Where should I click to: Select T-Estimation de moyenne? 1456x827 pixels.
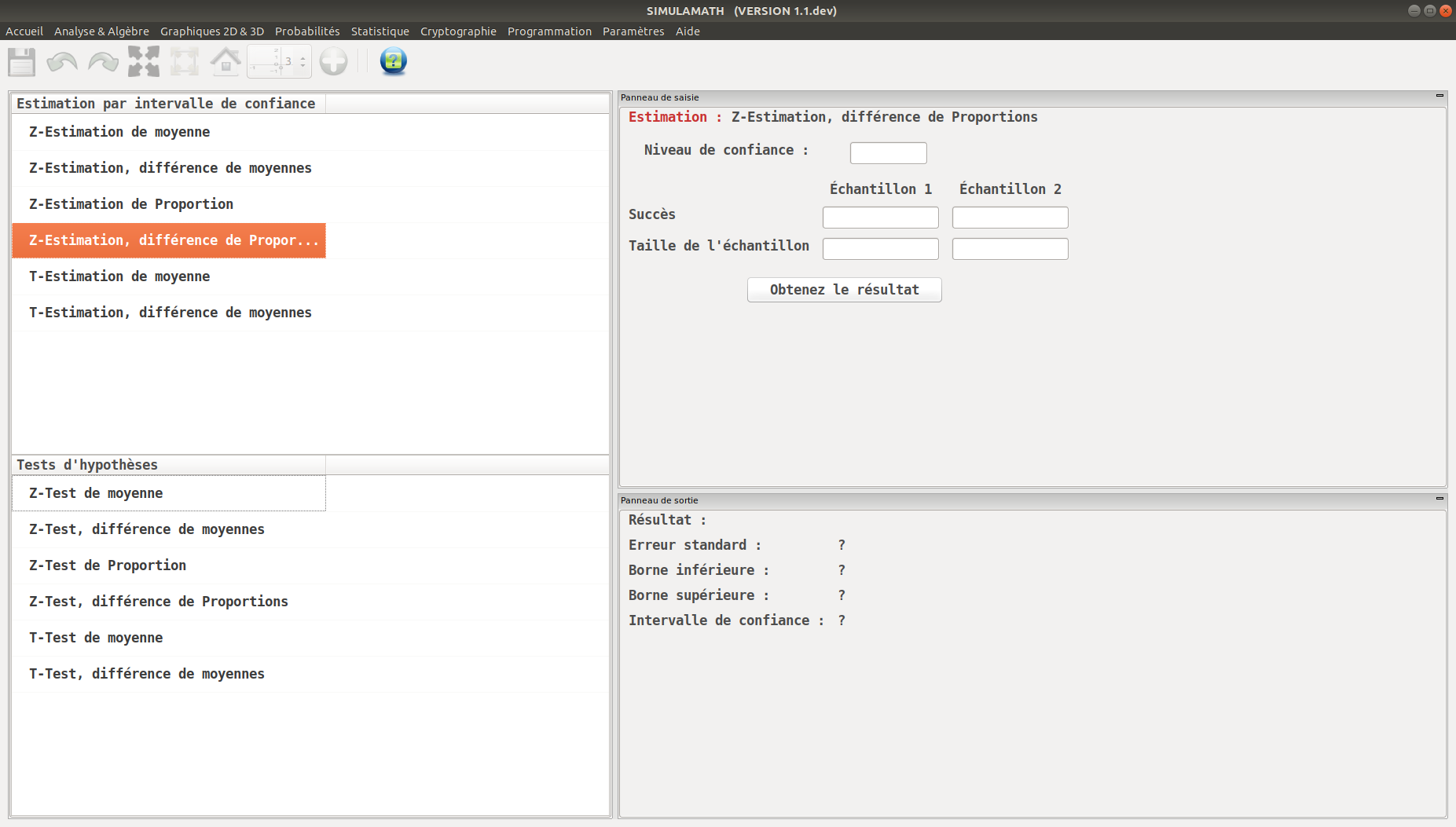coord(169,276)
